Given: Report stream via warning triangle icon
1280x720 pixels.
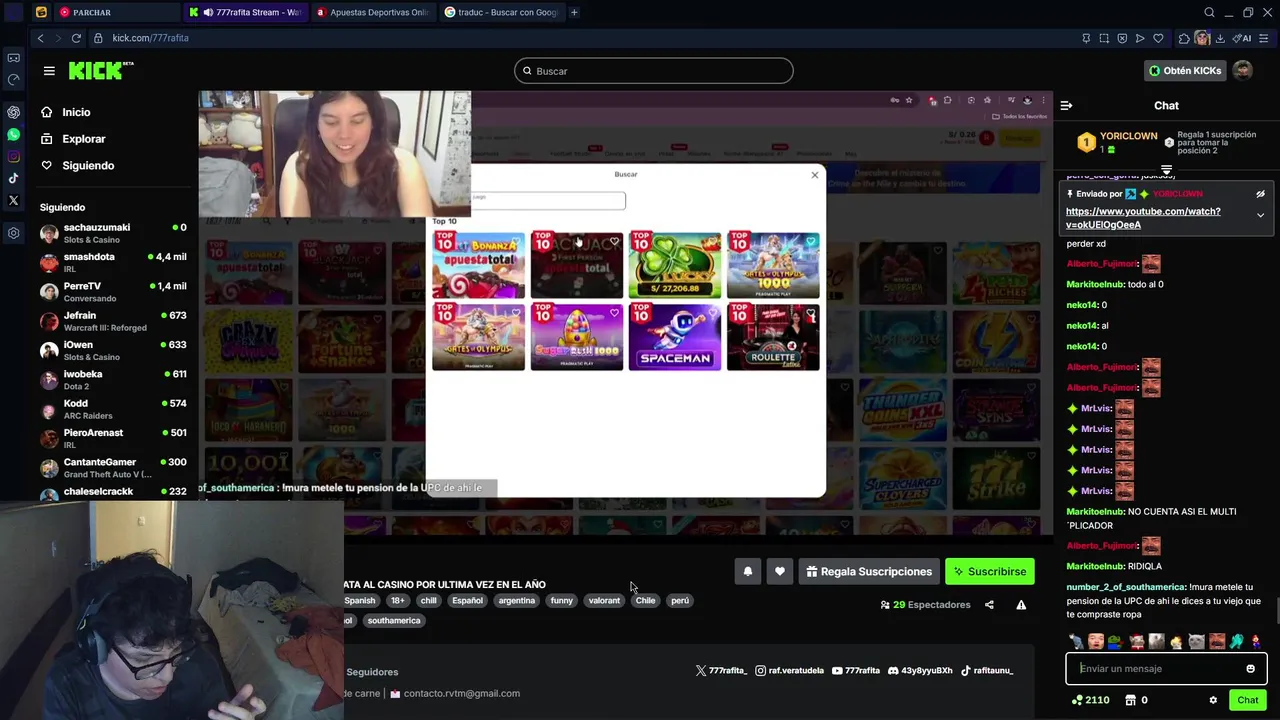Looking at the screenshot, I should (1021, 605).
